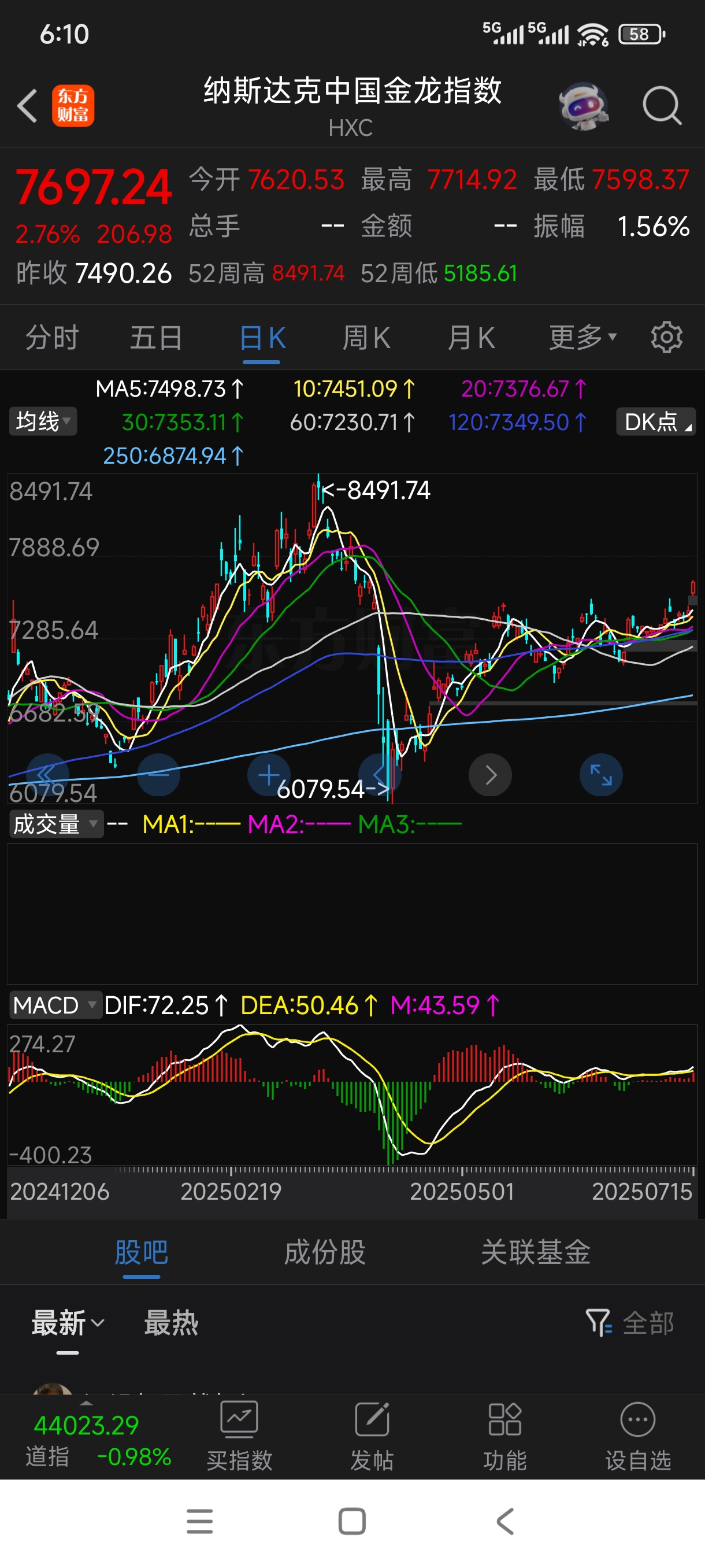Select the 日K tab
Viewport: 705px width, 1568px height.
click(262, 337)
